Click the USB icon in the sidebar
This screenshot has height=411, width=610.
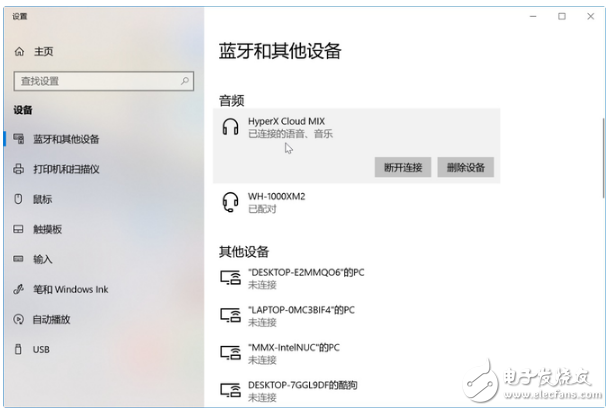click(18, 349)
